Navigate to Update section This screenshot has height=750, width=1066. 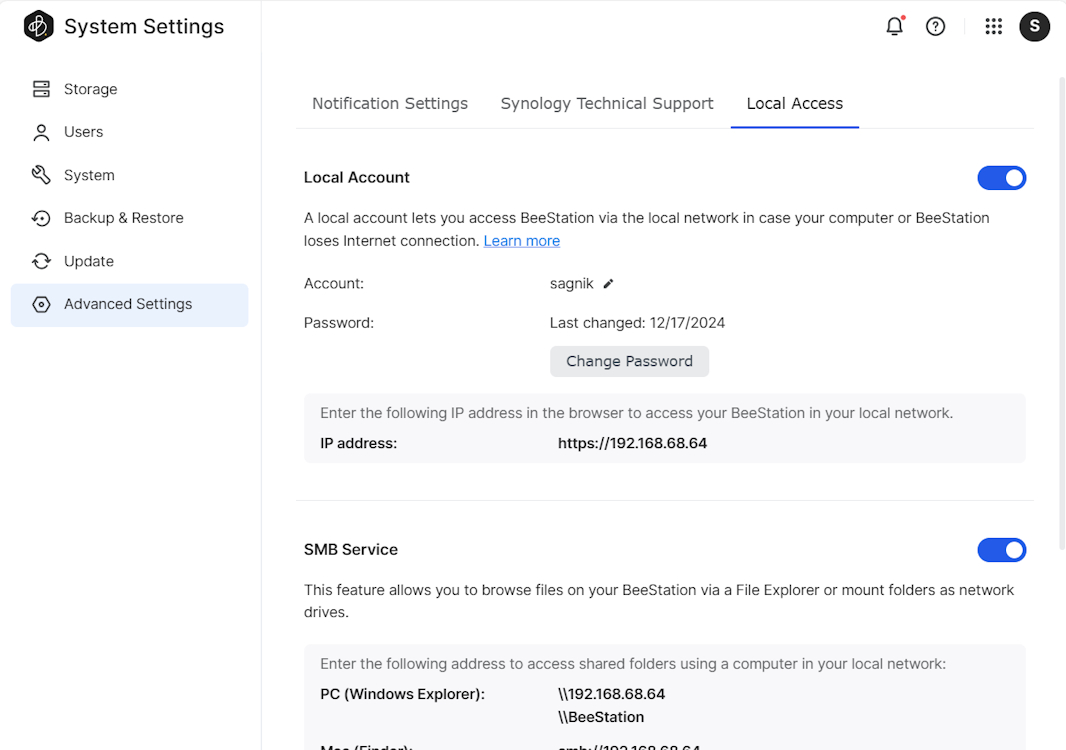point(89,261)
